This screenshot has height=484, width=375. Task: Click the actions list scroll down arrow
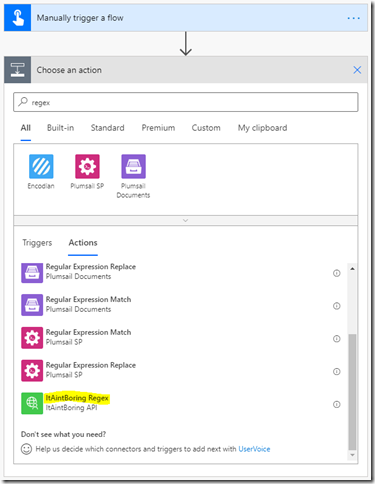pyautogui.click(x=352, y=455)
